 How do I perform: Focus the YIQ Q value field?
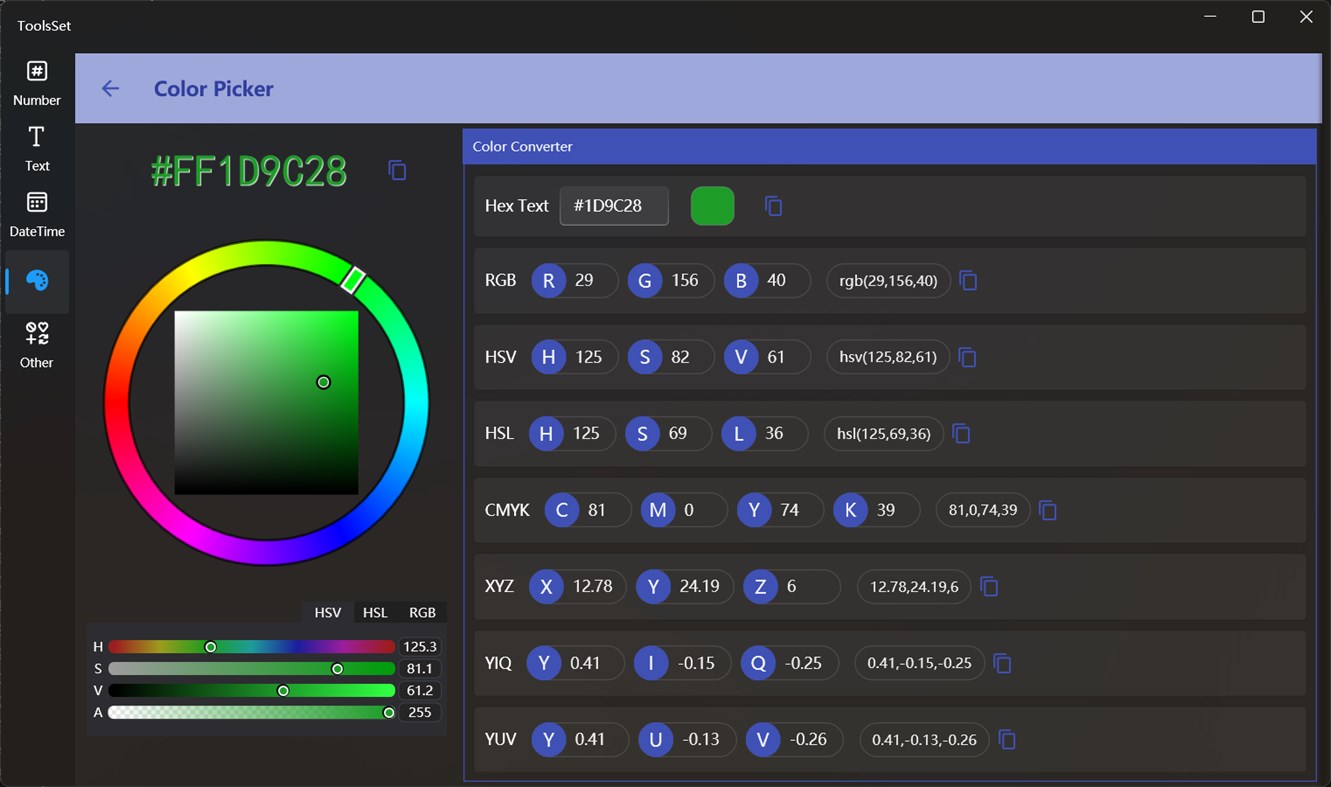pyautogui.click(x=789, y=663)
